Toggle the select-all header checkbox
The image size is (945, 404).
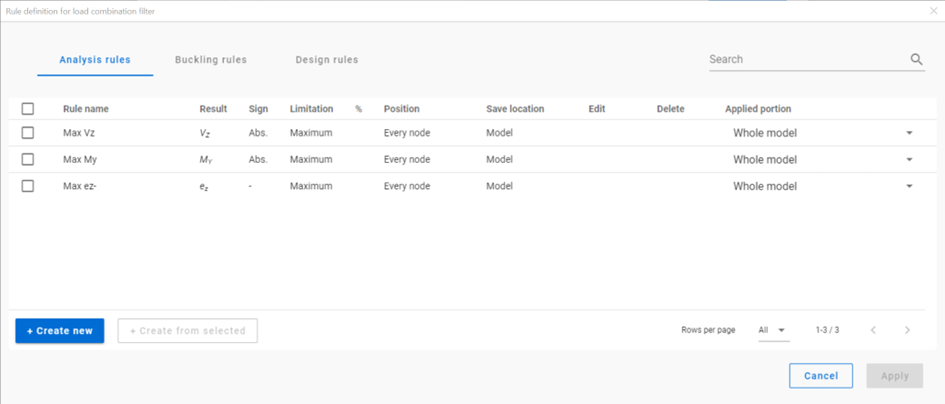point(28,109)
